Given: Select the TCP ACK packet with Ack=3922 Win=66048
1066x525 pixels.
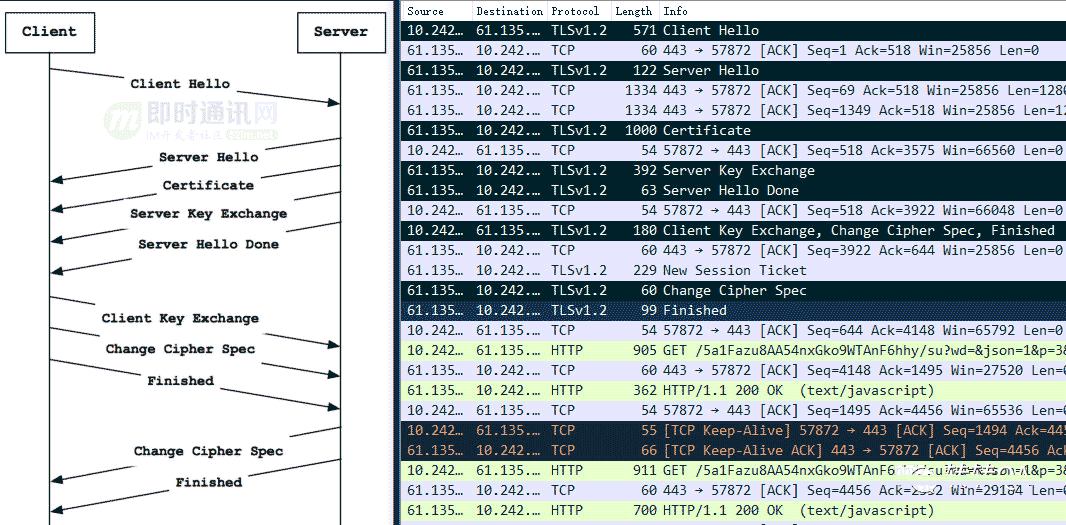Looking at the screenshot, I should tap(734, 210).
